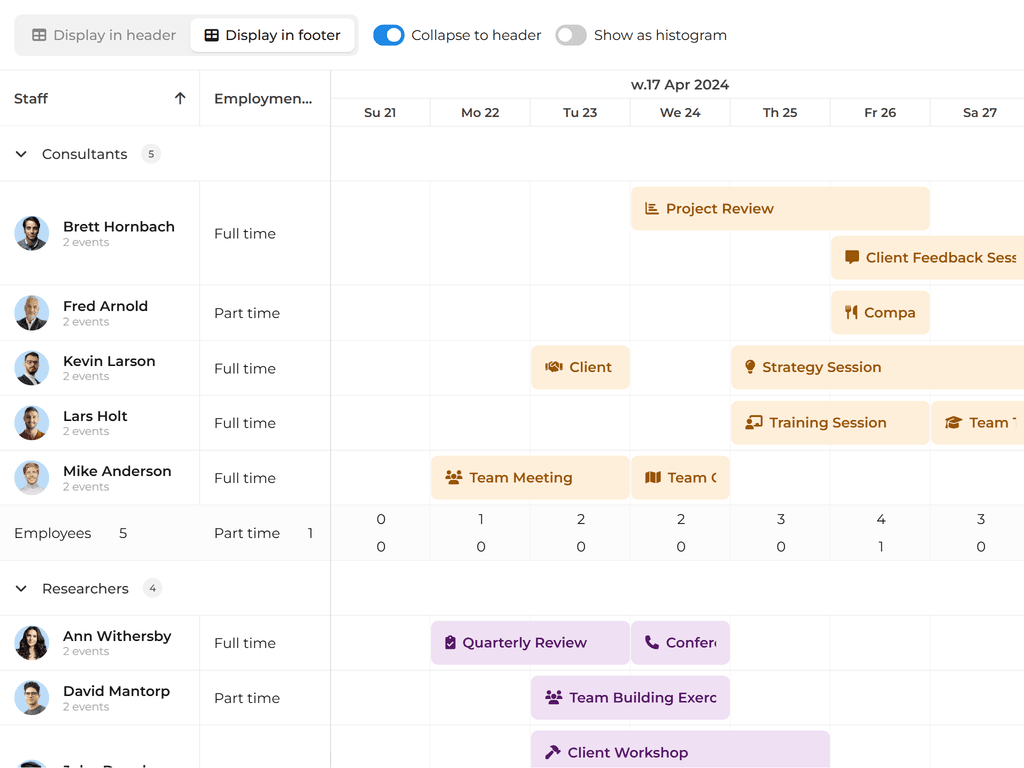Click the clipboard icon on Quarterly Review
The width and height of the screenshot is (1024, 768).
tap(450, 643)
